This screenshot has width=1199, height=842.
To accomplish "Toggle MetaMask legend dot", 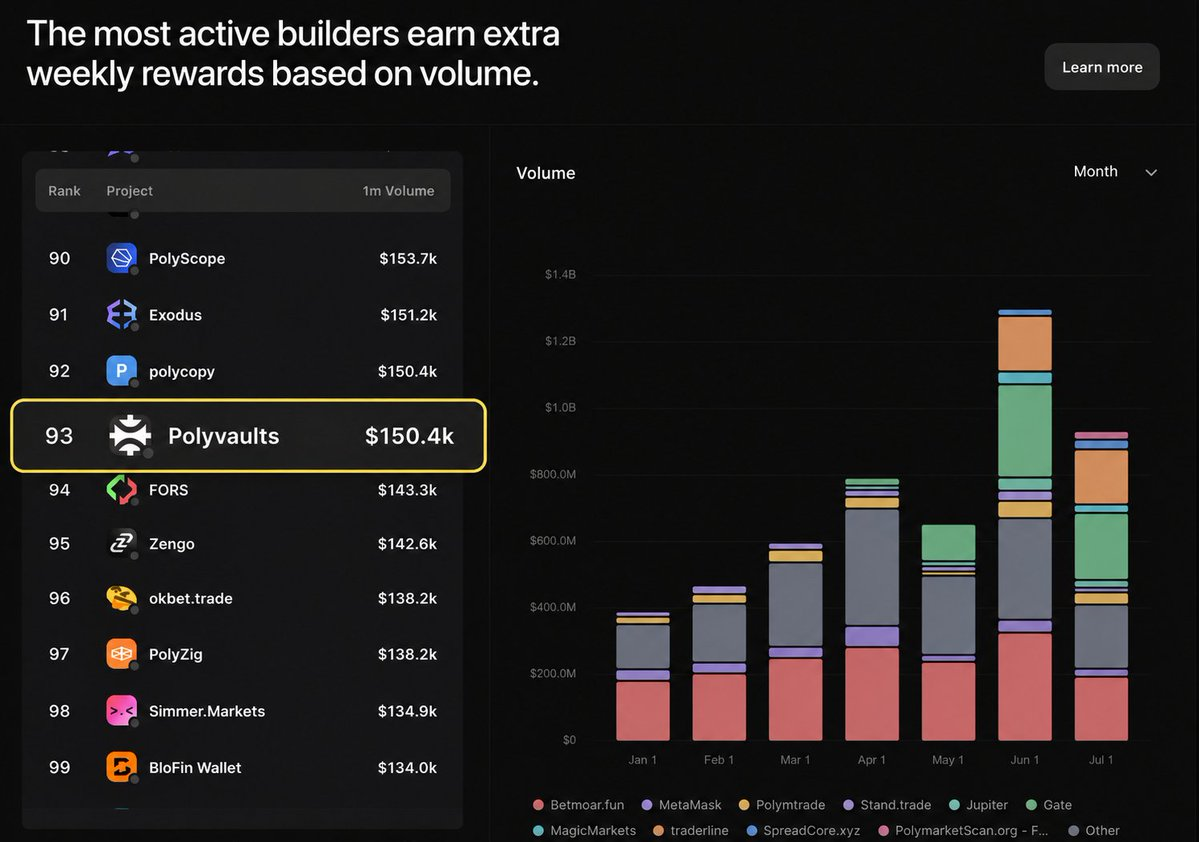I will point(647,805).
